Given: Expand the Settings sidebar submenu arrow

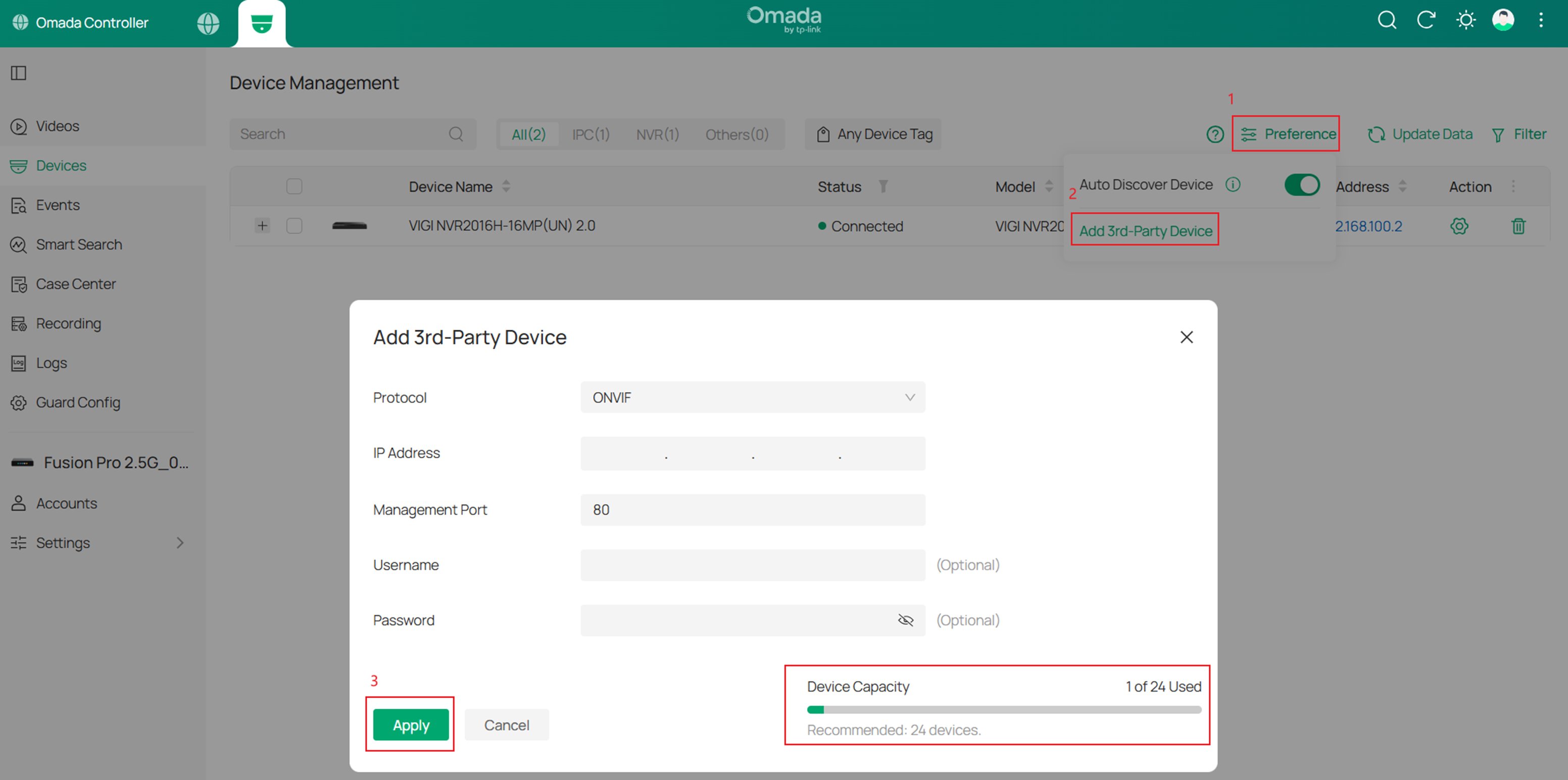Looking at the screenshot, I should (x=179, y=543).
